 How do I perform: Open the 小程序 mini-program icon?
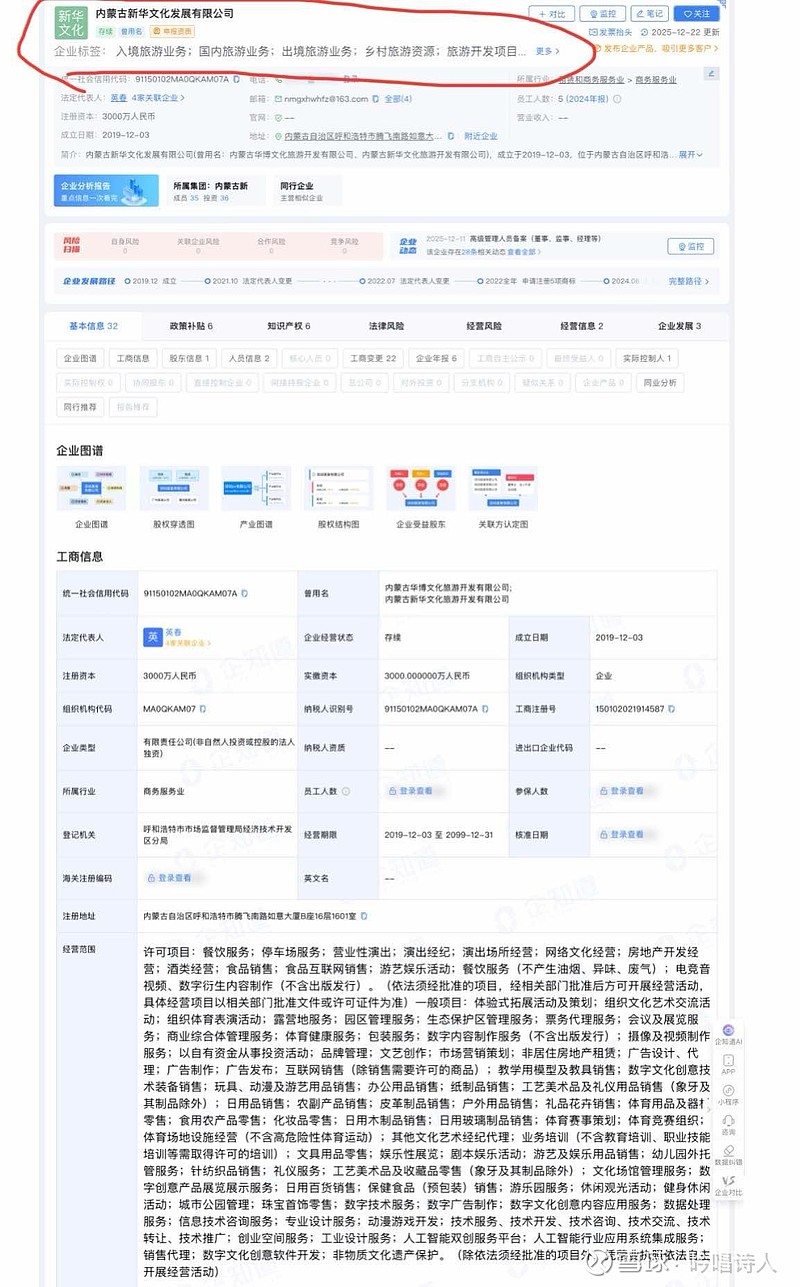(x=729, y=1091)
